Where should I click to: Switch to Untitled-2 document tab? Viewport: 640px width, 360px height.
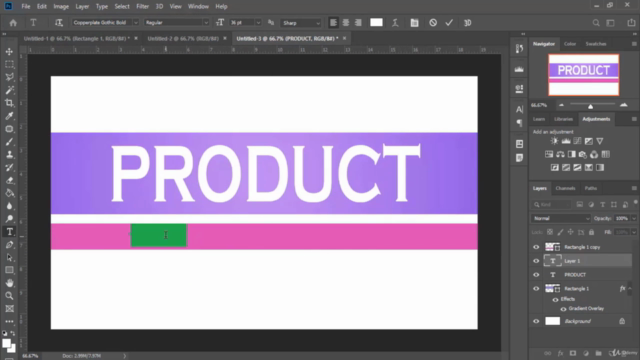click(183, 38)
